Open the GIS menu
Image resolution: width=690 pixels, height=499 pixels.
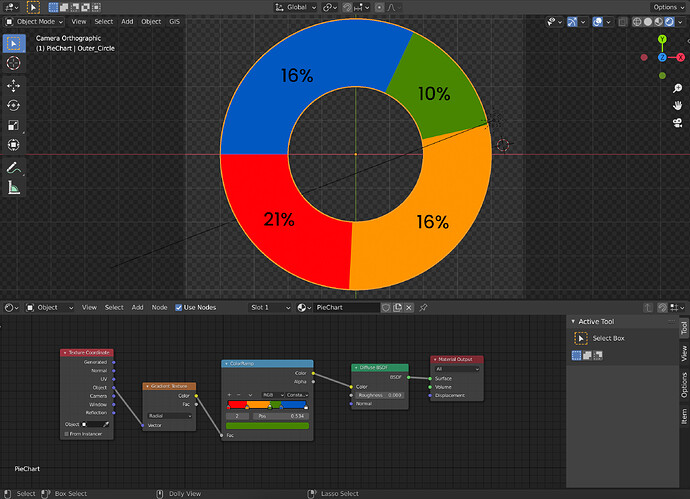coord(175,22)
